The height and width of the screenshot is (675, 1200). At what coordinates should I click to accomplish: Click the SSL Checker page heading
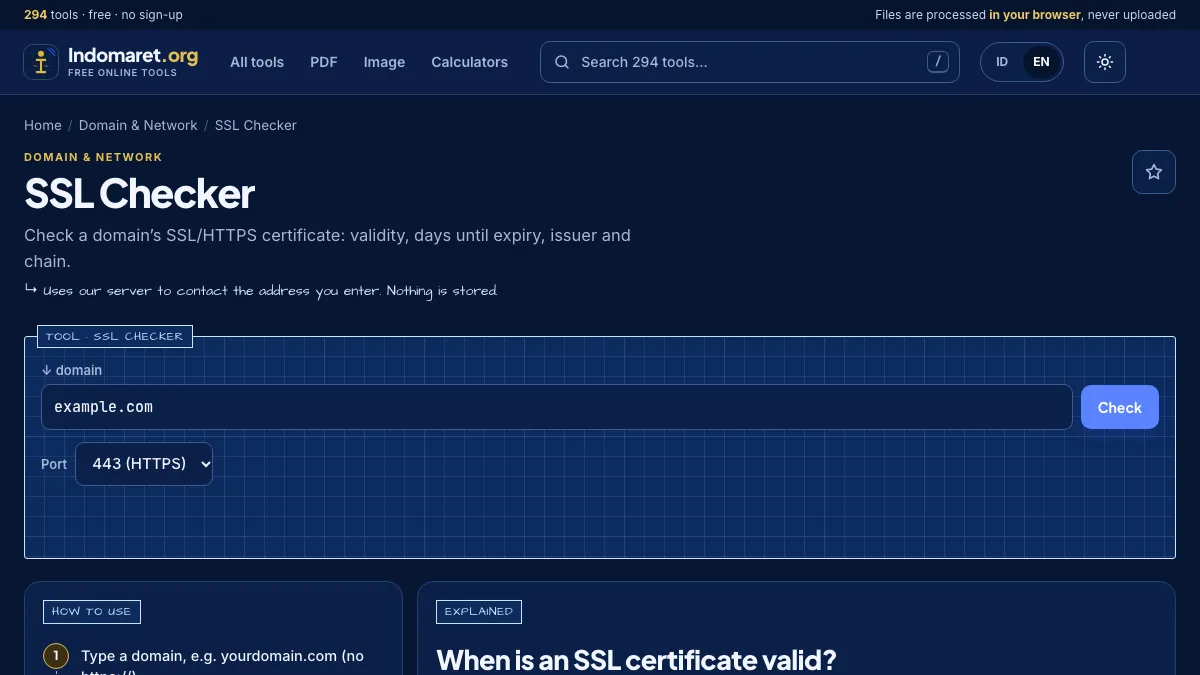[x=140, y=194]
